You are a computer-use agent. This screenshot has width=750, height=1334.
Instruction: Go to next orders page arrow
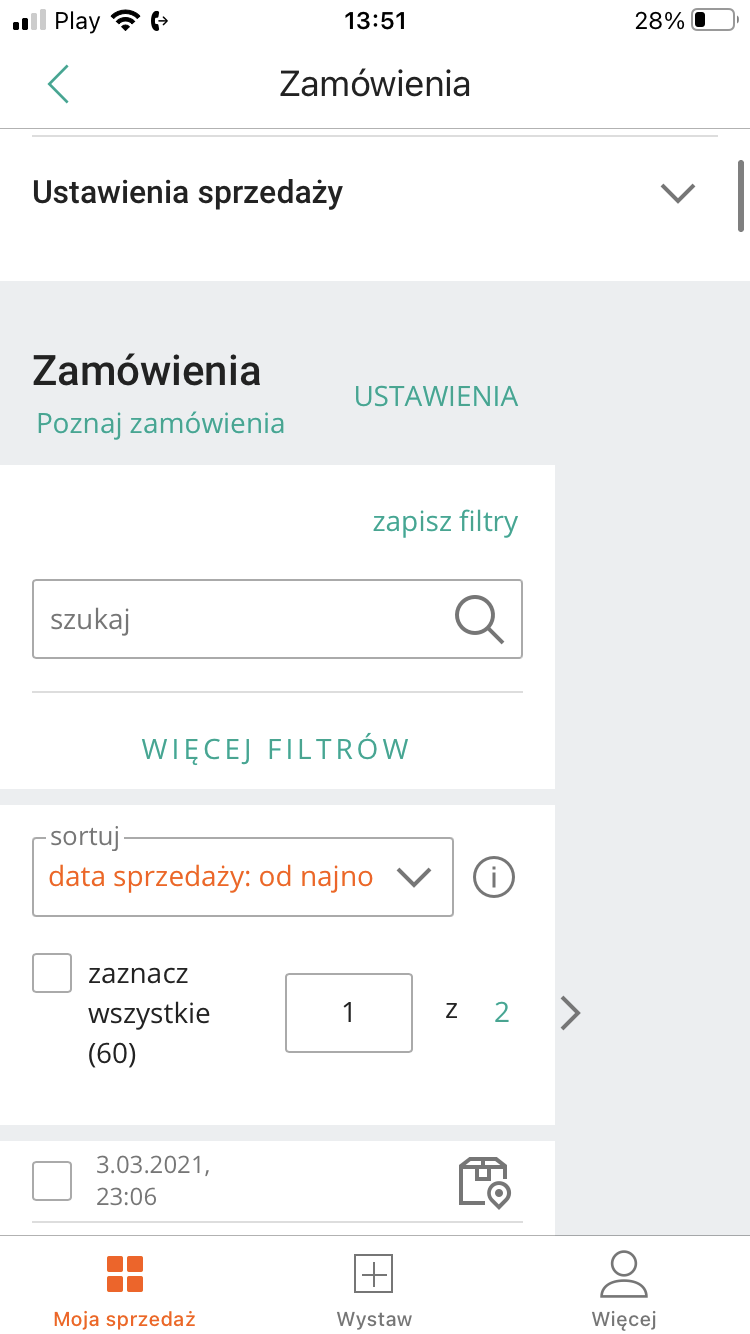(x=570, y=1013)
